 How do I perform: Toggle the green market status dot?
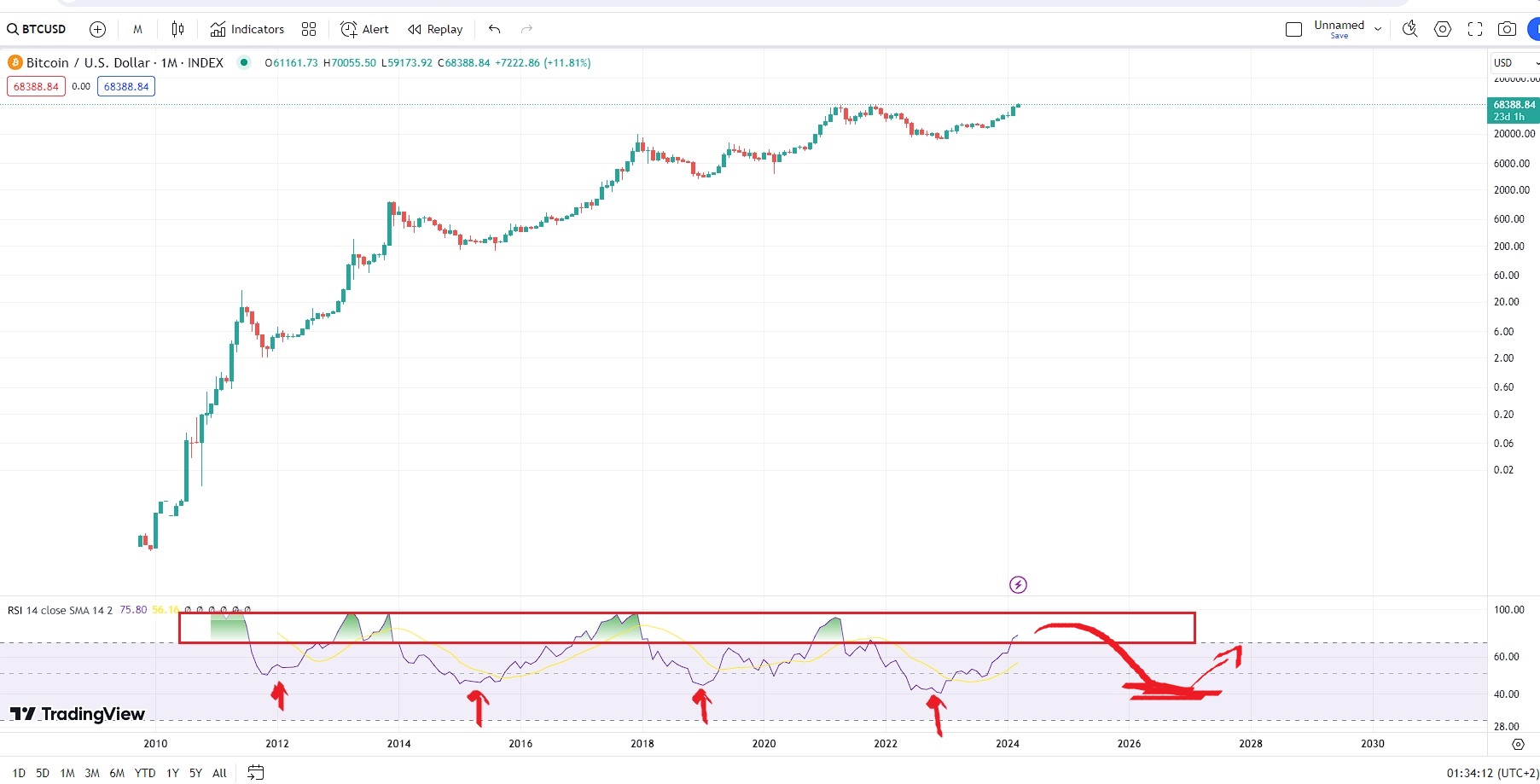(x=244, y=62)
